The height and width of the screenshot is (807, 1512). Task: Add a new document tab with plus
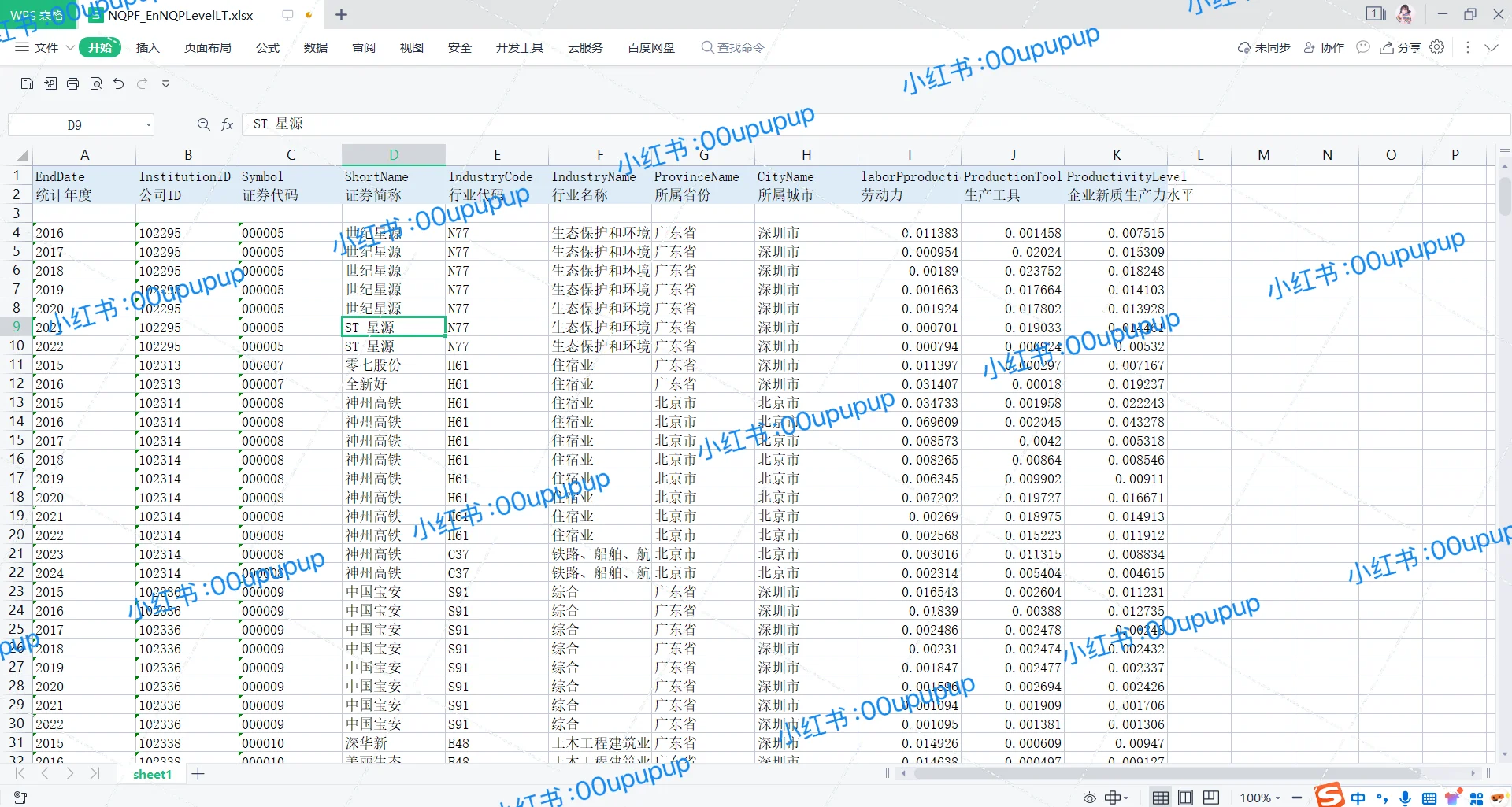click(x=341, y=14)
